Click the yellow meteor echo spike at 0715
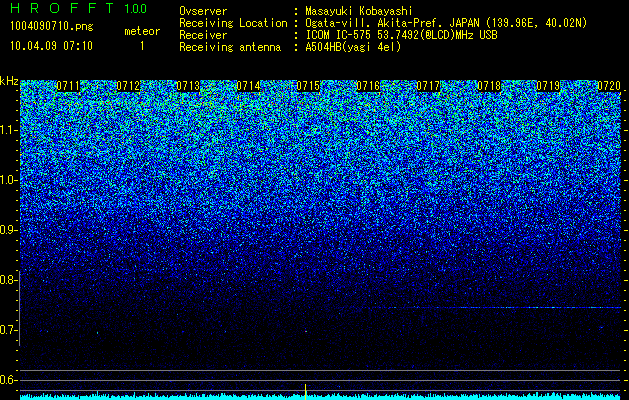 tap(306, 392)
